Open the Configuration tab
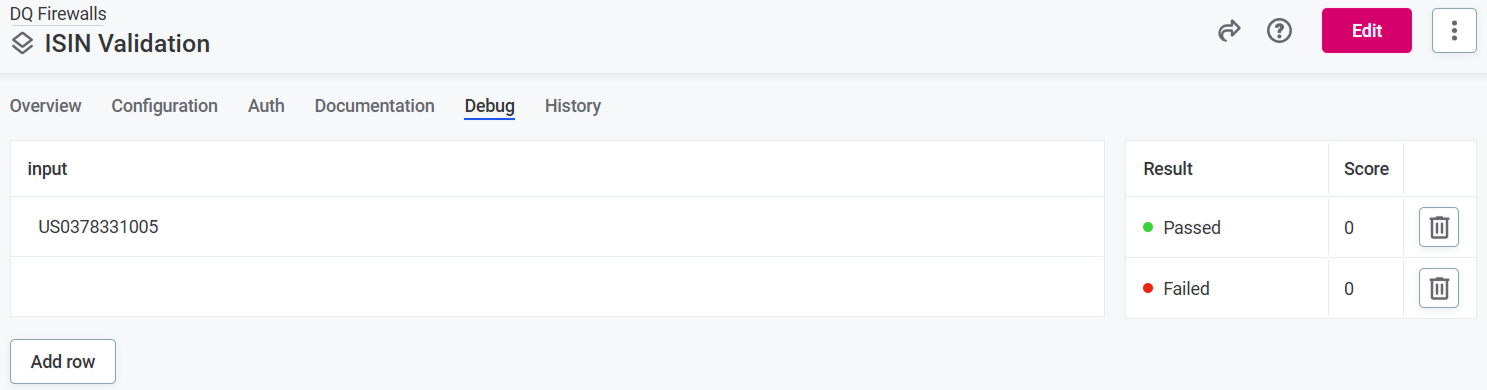Screen dimensions: 1487x390 pos(164,106)
